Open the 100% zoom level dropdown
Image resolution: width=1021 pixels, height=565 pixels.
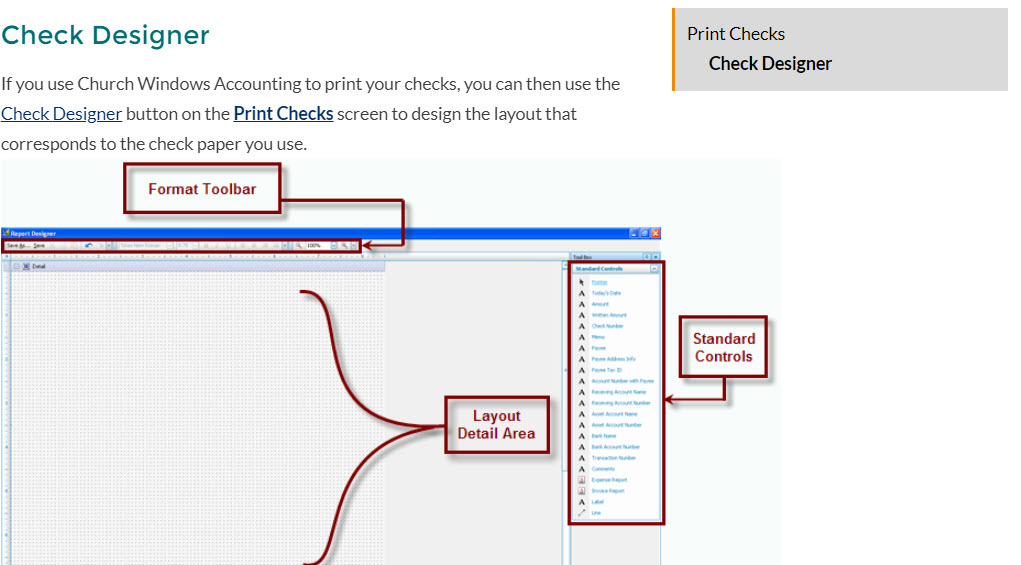(334, 246)
